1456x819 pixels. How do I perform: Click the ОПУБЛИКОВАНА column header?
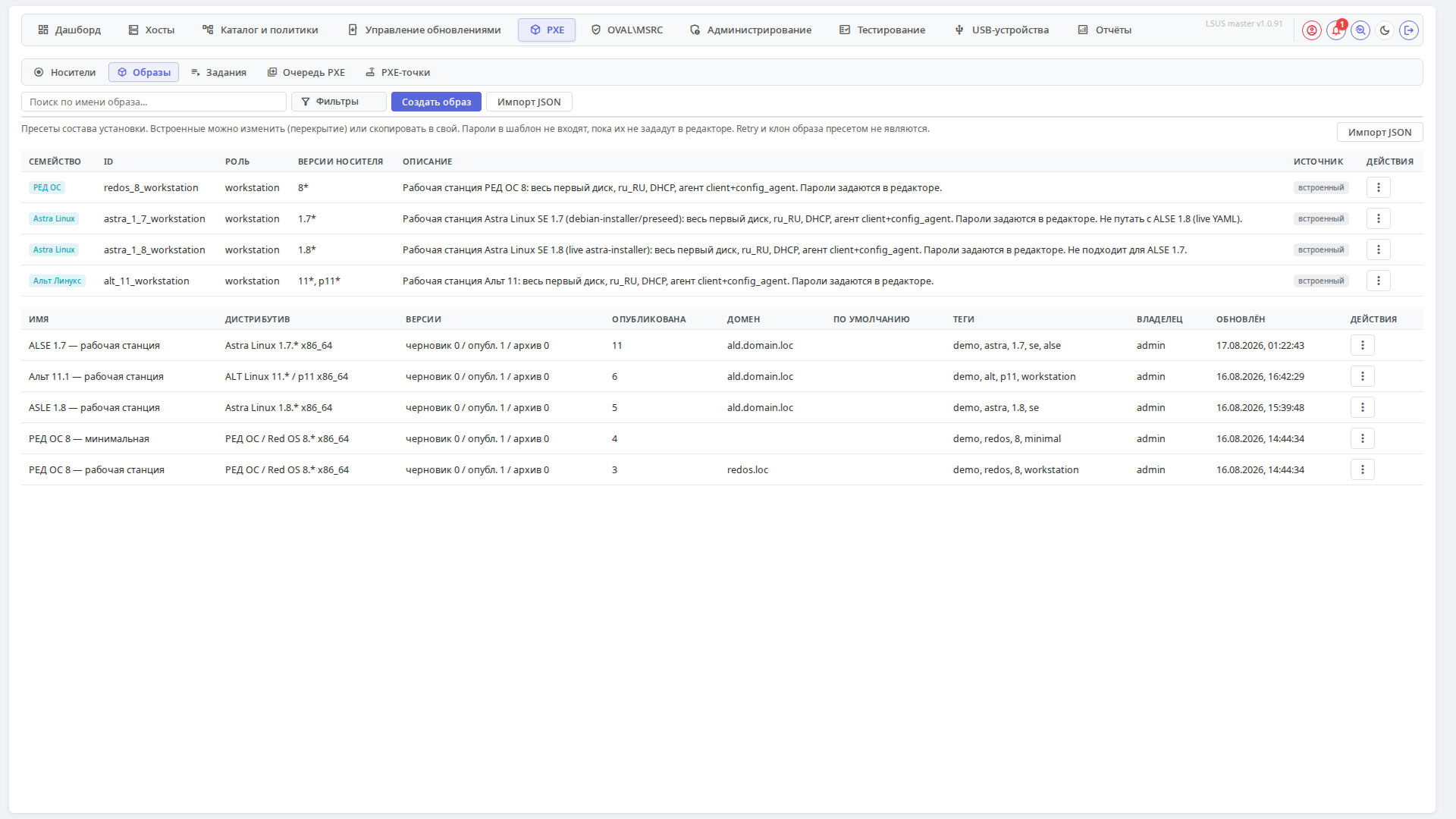click(x=649, y=319)
